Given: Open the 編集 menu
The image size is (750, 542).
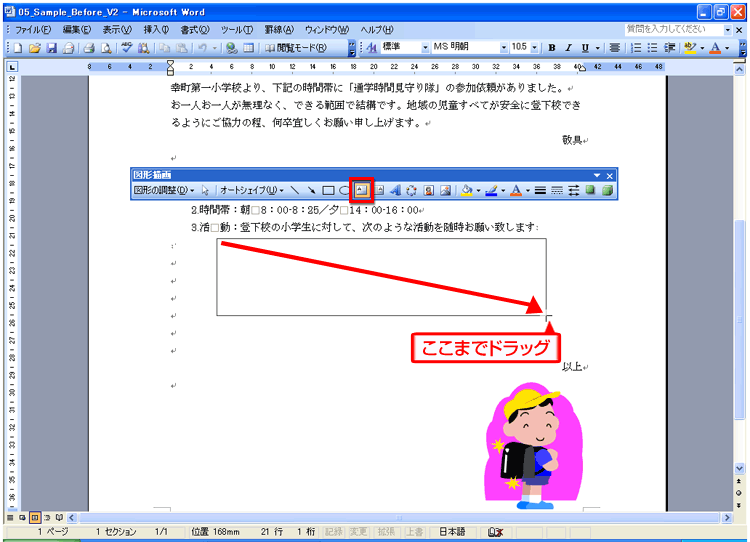Looking at the screenshot, I should click(x=77, y=30).
